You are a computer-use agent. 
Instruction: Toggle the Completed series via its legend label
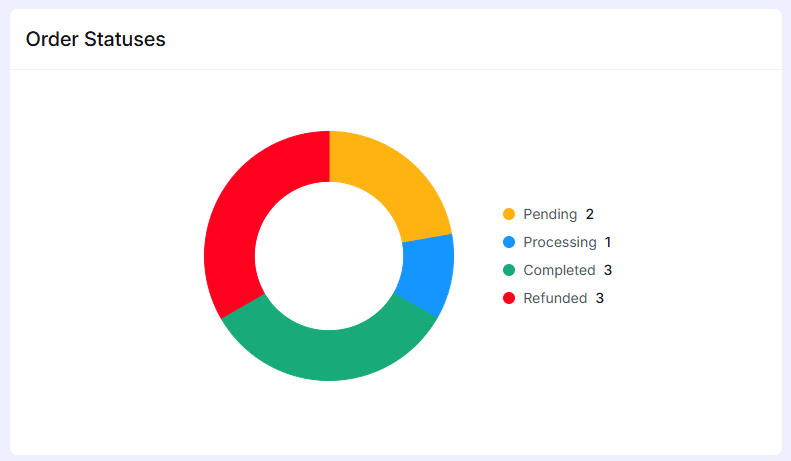559,270
